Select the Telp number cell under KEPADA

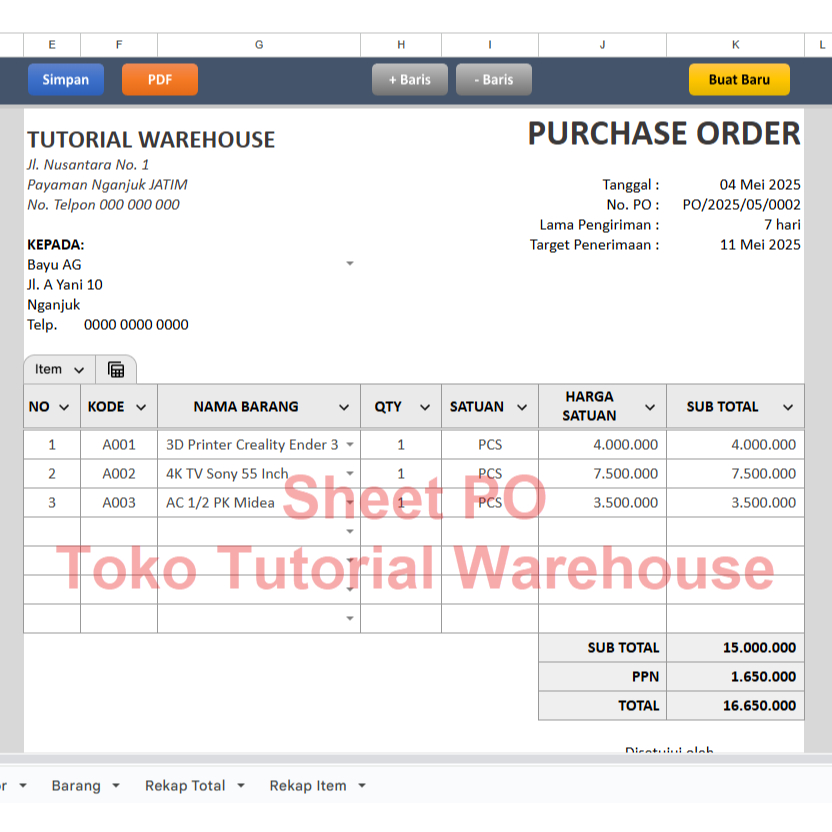(x=136, y=324)
